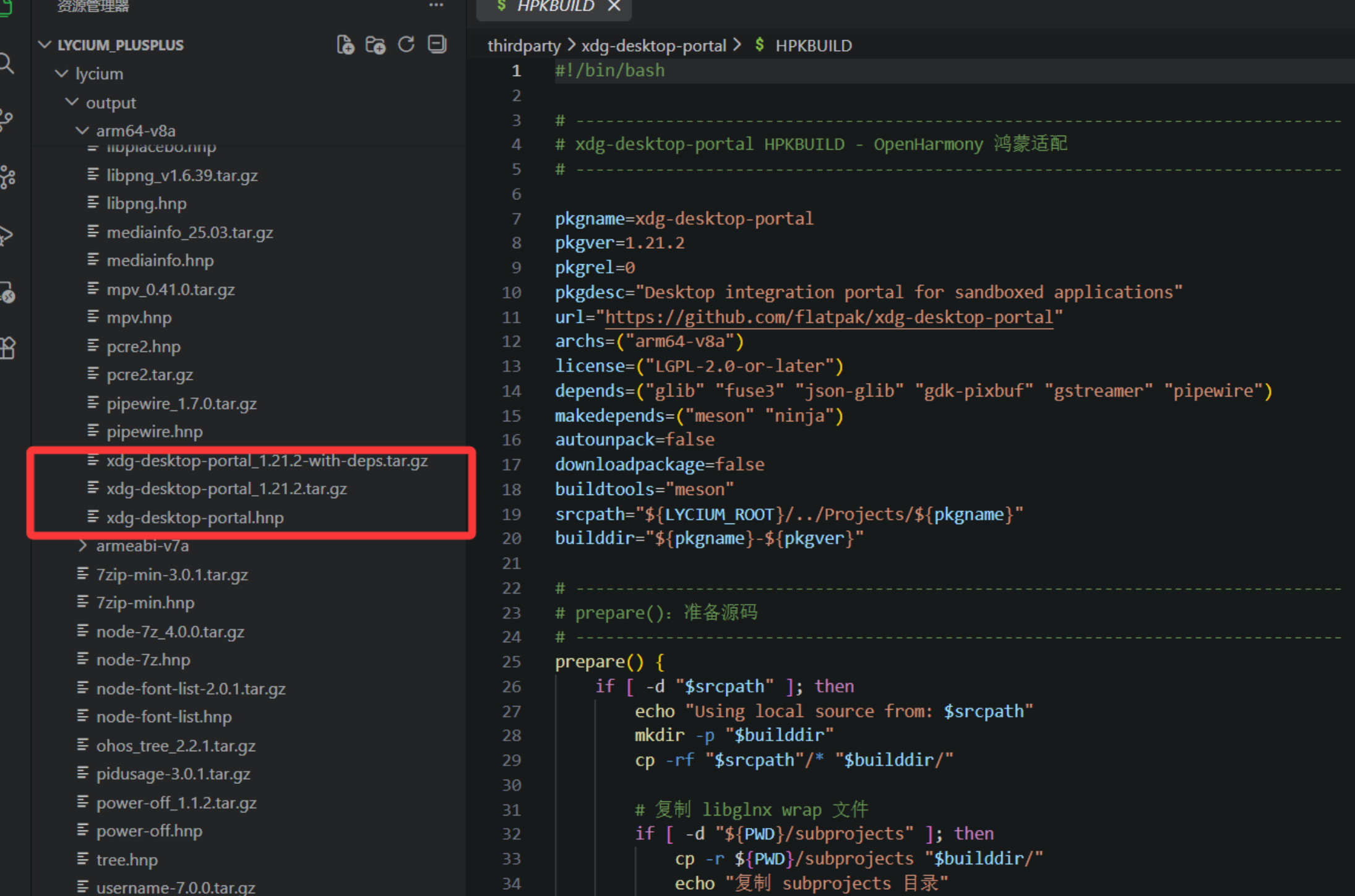Click the archs=("arm64-v8a") line
The image size is (1355, 896).
tap(650, 342)
